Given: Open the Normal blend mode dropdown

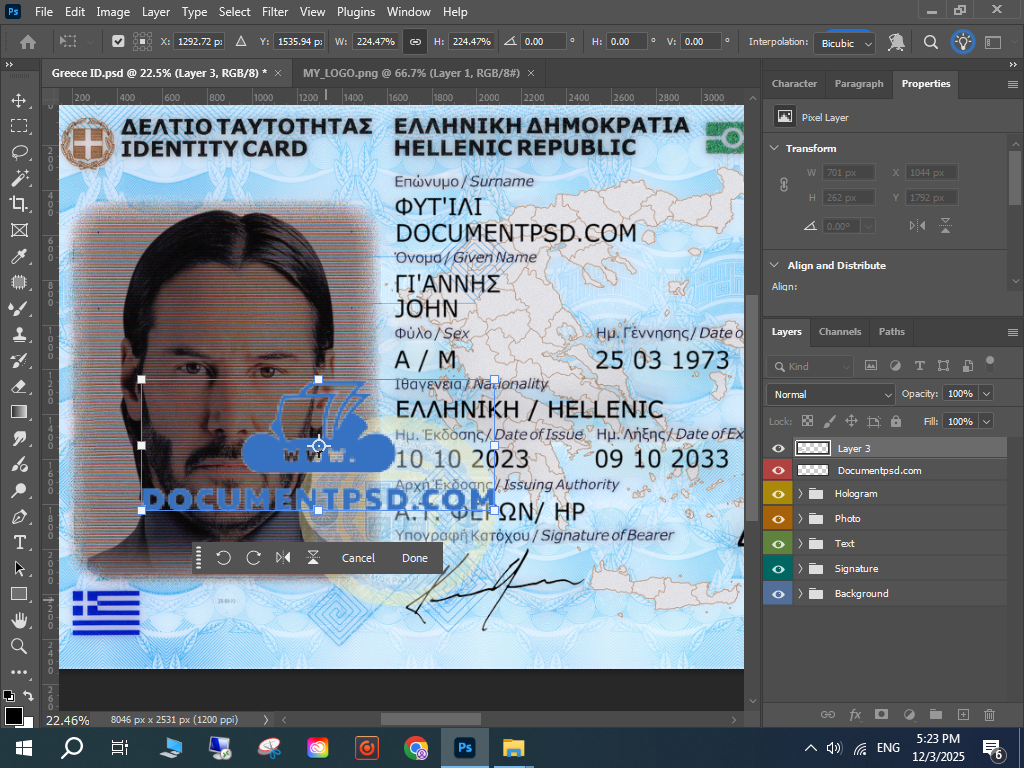Looking at the screenshot, I should coord(830,394).
